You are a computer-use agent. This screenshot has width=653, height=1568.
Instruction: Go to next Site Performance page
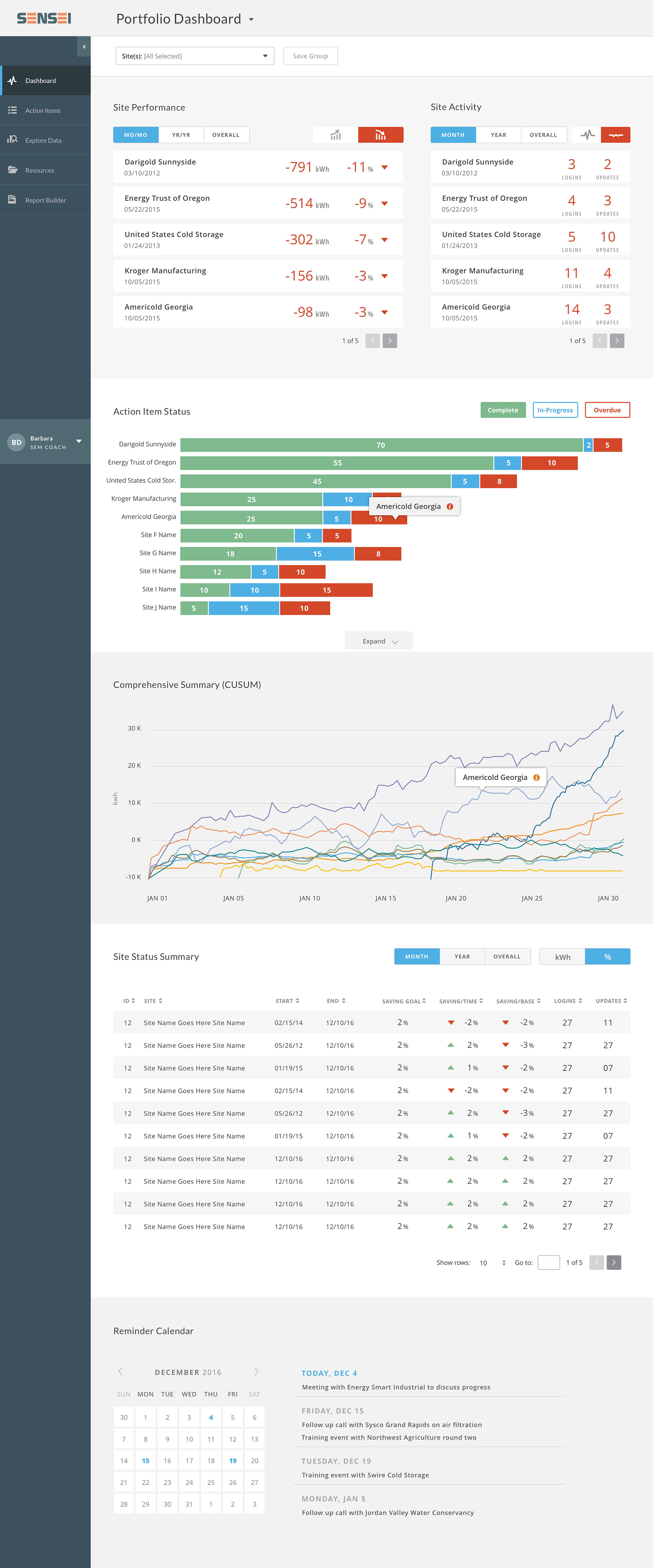pyautogui.click(x=390, y=341)
